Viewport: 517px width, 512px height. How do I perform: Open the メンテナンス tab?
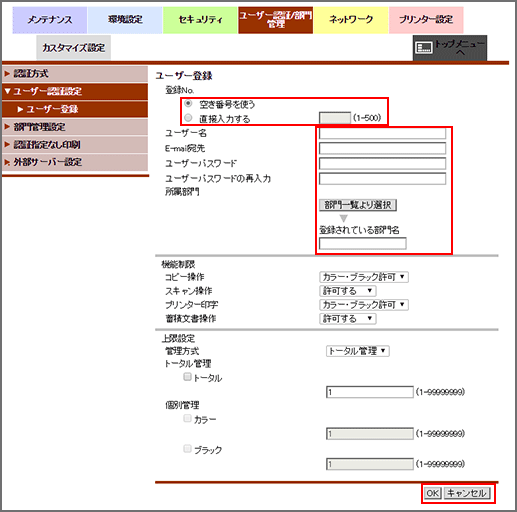point(50,20)
